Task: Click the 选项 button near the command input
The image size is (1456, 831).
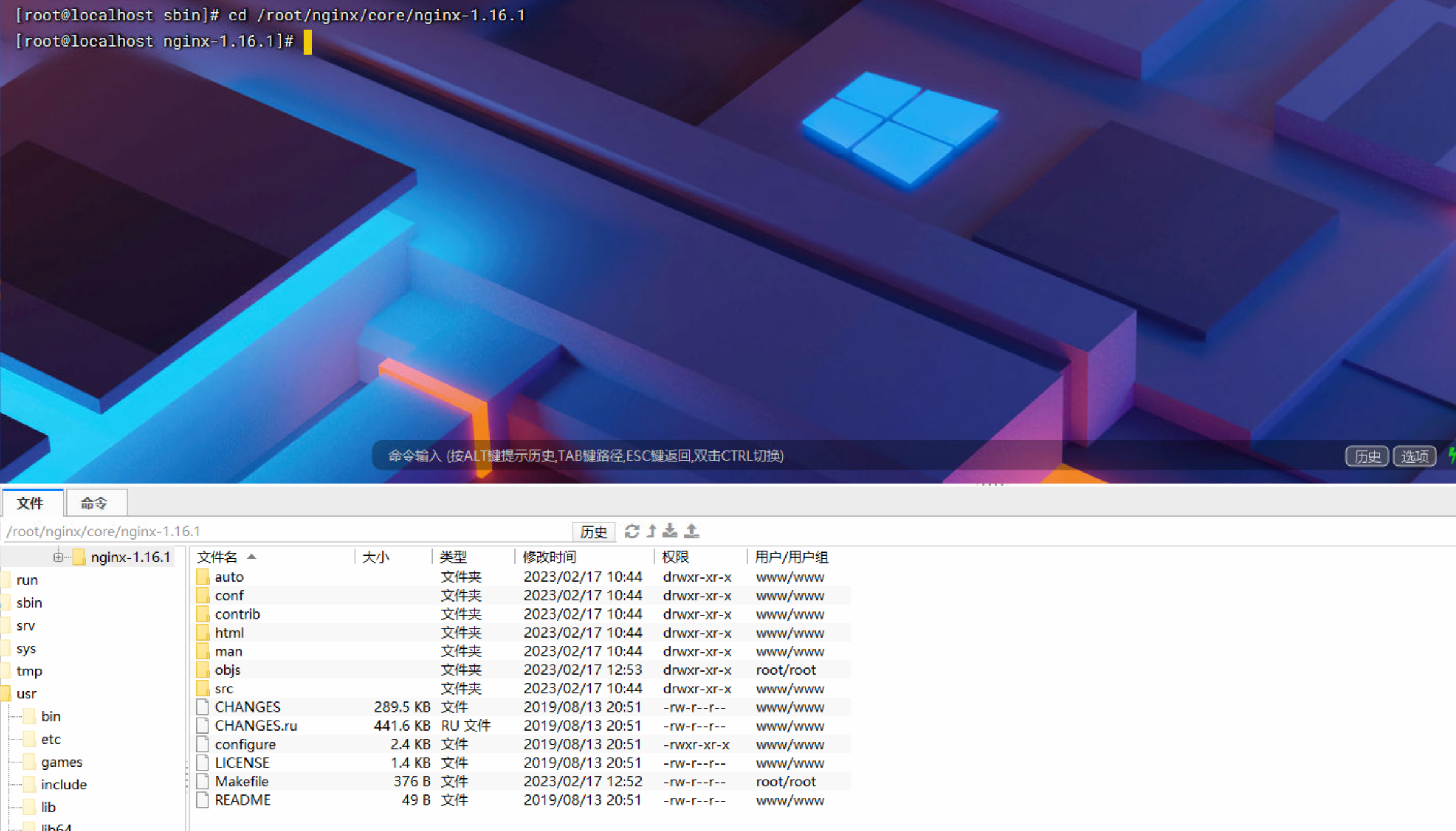Action: point(1414,456)
